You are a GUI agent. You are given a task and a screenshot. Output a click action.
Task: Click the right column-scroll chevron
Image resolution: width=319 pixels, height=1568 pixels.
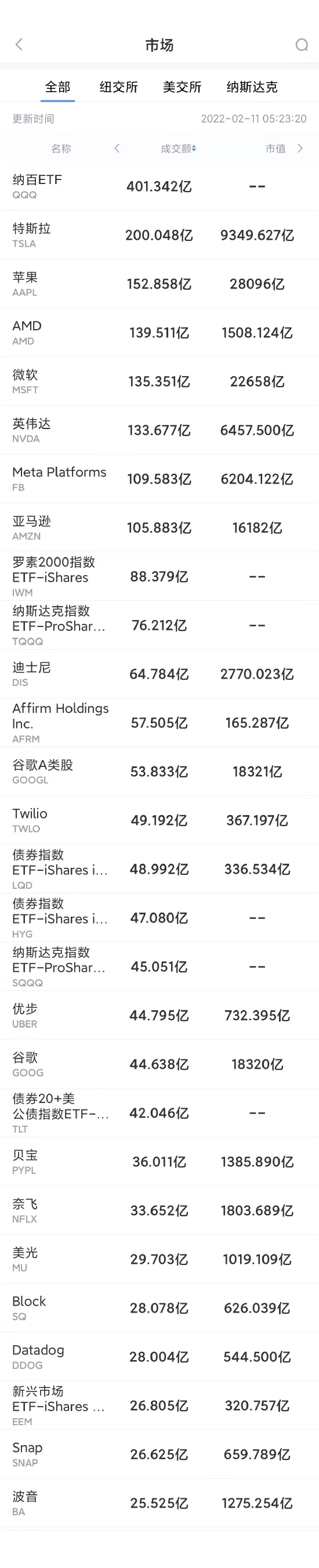[299, 148]
